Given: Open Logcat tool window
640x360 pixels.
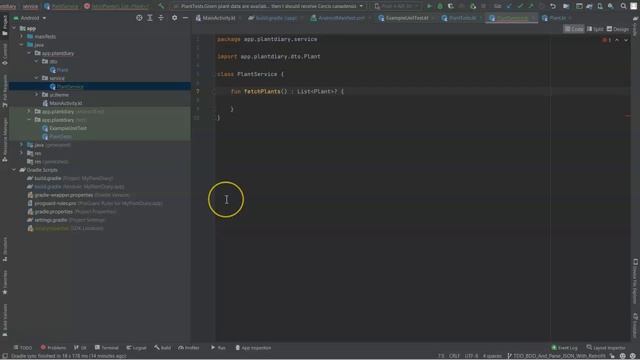Looking at the screenshot, I should pos(136,348).
